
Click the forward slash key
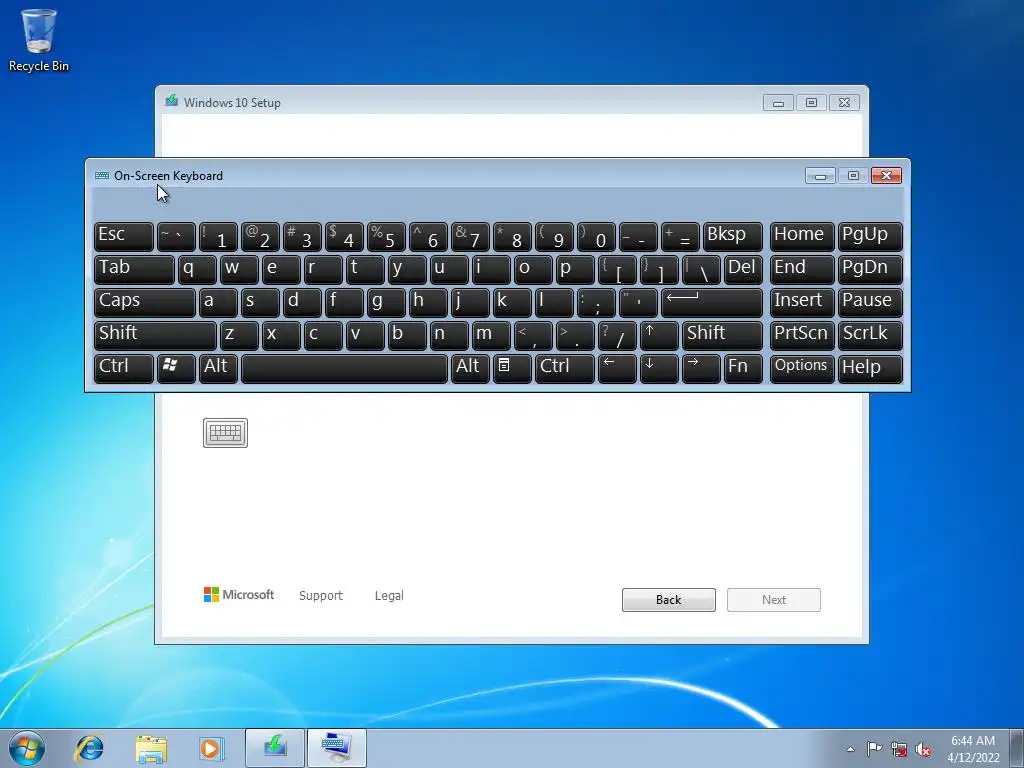point(617,336)
